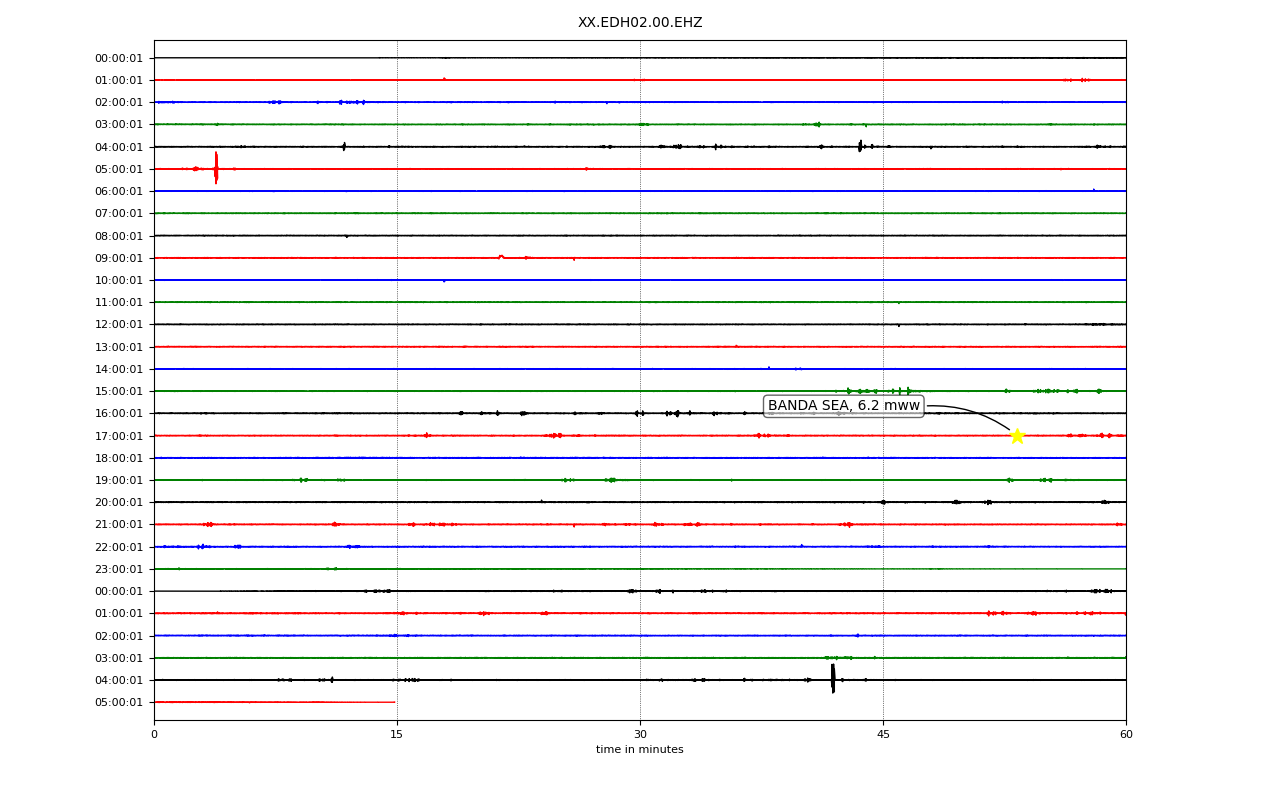
Task: Click the x-axis tick label 15
Action: [x=397, y=735]
